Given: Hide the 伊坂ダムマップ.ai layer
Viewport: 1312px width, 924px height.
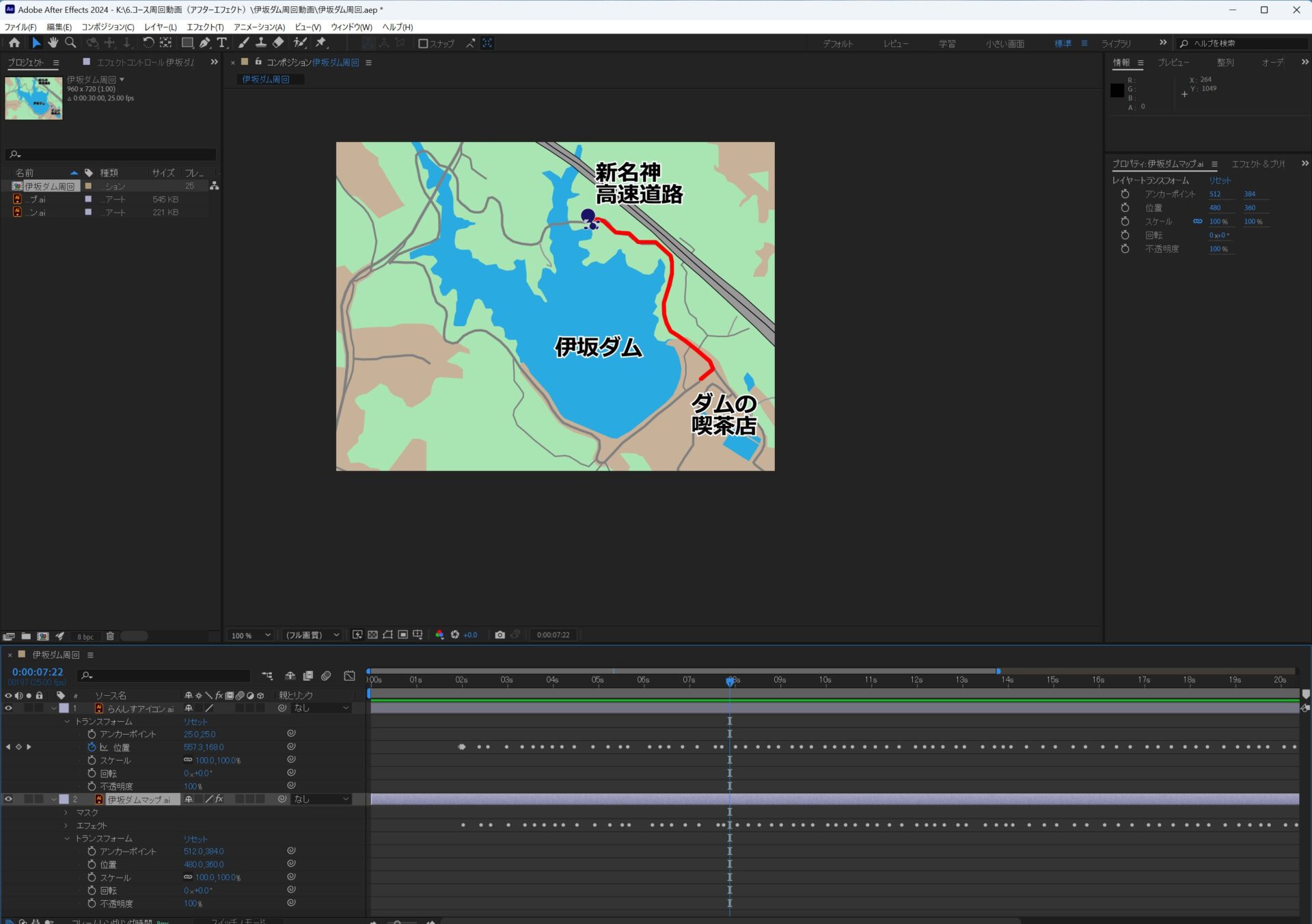Looking at the screenshot, I should tap(8, 799).
